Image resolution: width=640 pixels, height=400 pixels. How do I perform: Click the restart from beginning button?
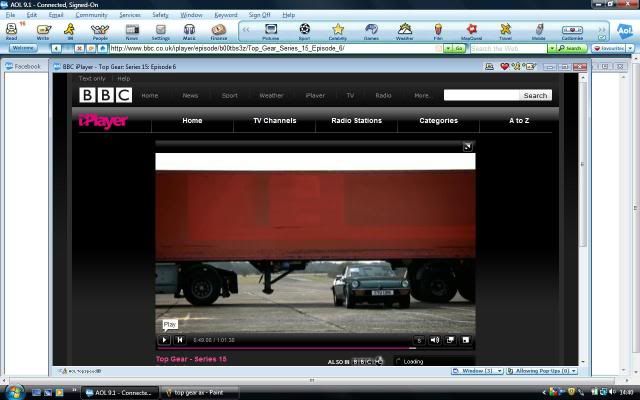[180, 340]
